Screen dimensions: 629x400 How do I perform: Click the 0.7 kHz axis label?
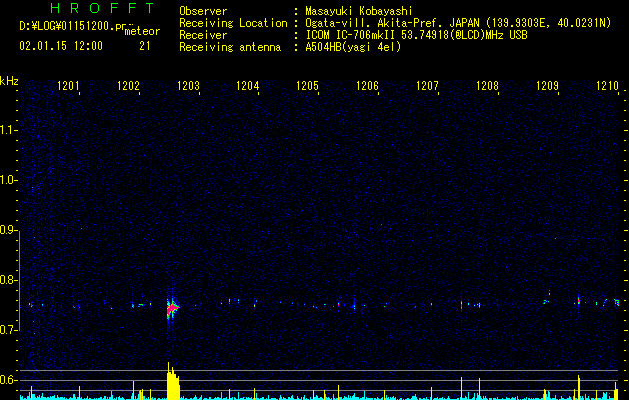coord(8,330)
